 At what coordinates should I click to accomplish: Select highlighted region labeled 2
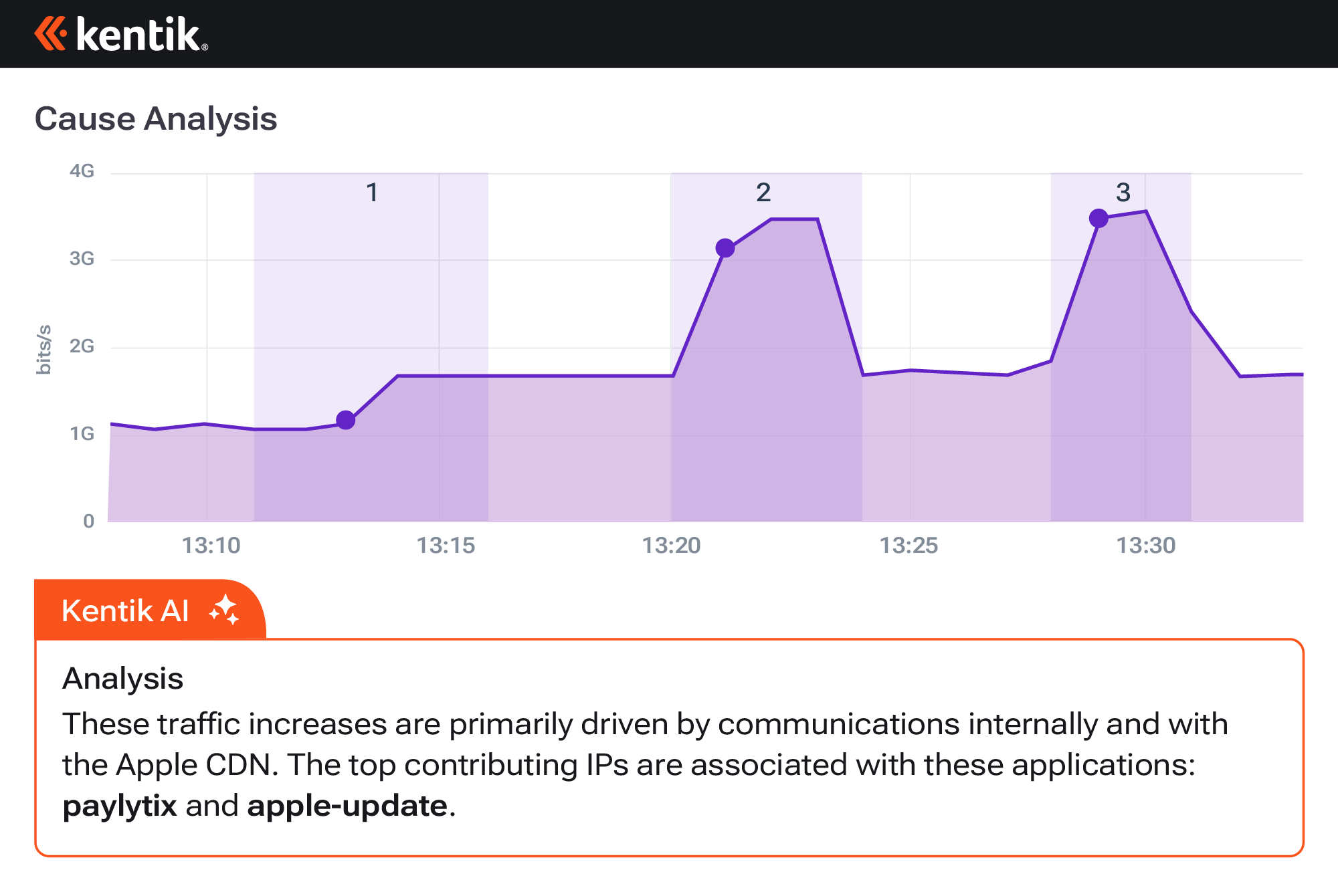click(763, 193)
